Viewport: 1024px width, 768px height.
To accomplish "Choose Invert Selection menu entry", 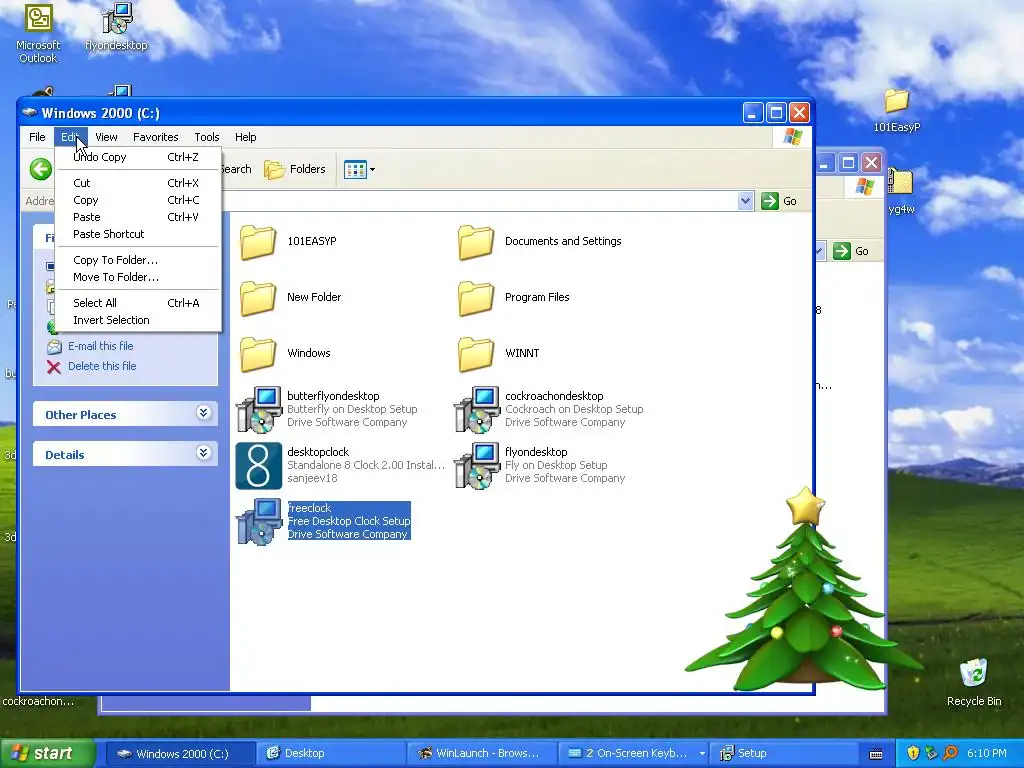I will coord(138,321).
